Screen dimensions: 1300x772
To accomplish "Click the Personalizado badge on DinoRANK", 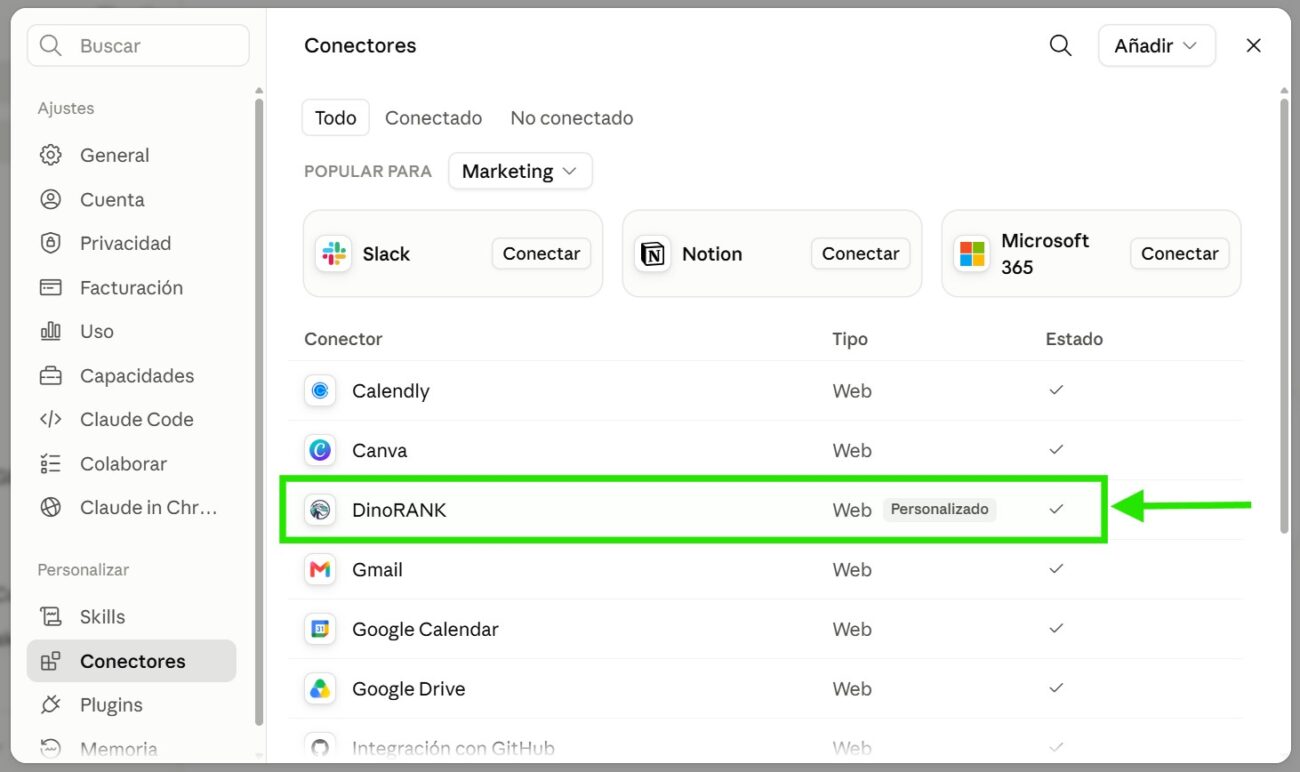I will click(939, 509).
